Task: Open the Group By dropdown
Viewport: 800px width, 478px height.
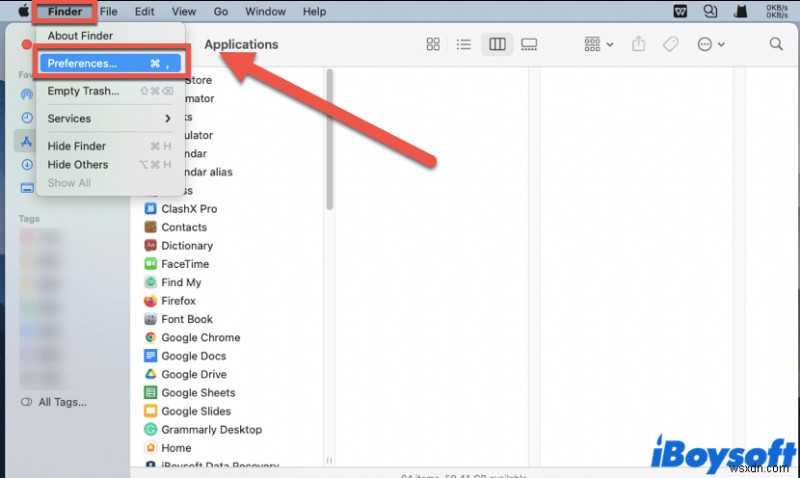Action: coord(598,44)
